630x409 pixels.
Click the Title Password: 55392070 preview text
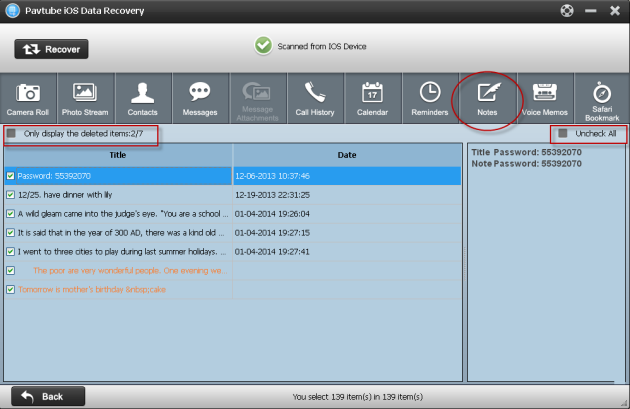(x=526, y=152)
